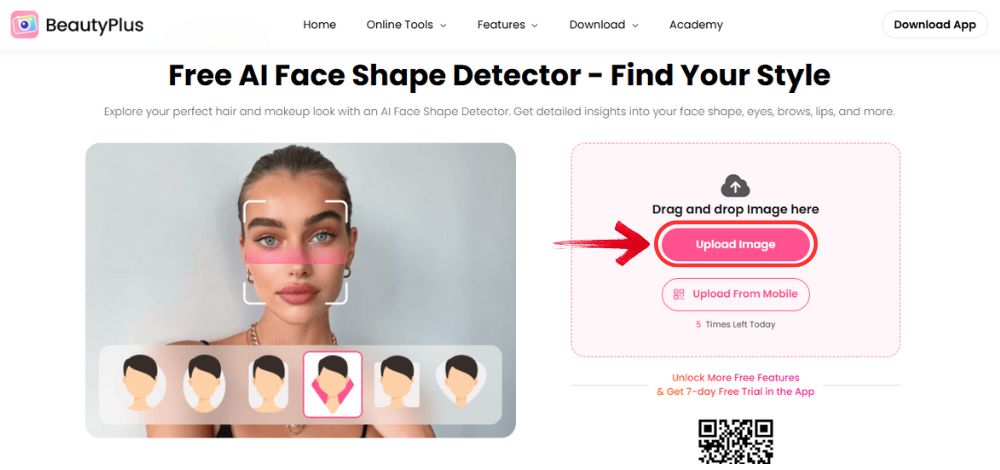This screenshot has height=470, width=1000.
Task: Click the Download App button
Action: pos(934,25)
